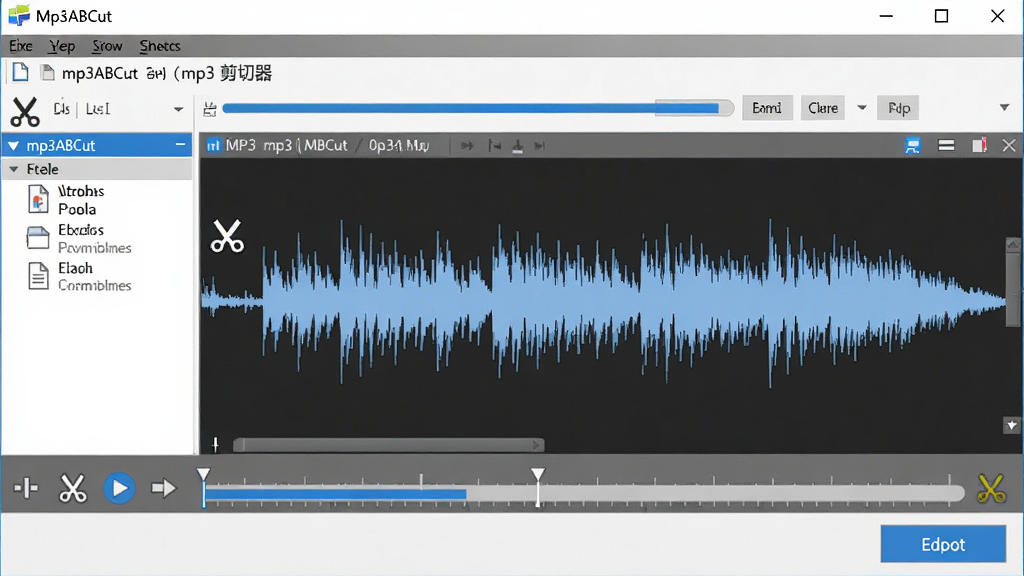Click the Eamd button
This screenshot has height=576, width=1024.
click(767, 108)
